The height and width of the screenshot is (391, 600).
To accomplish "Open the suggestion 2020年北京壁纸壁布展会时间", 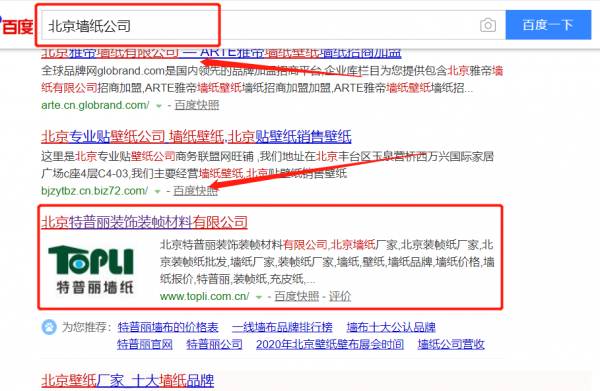I will (x=330, y=344).
